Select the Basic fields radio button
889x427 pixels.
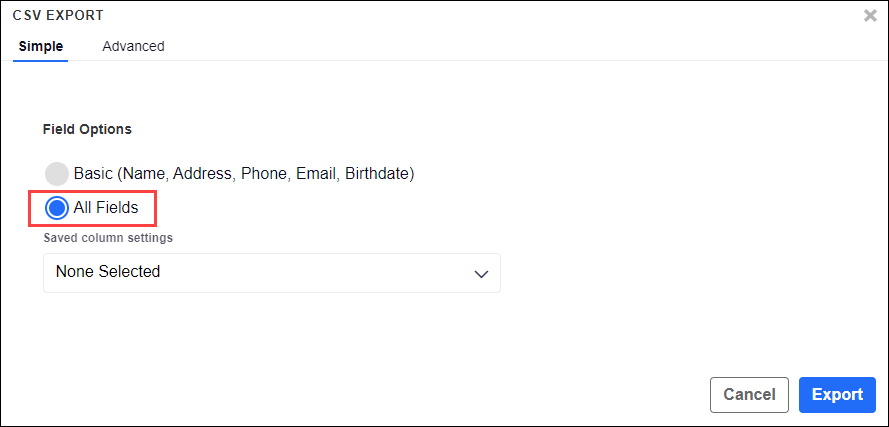pyautogui.click(x=58, y=173)
